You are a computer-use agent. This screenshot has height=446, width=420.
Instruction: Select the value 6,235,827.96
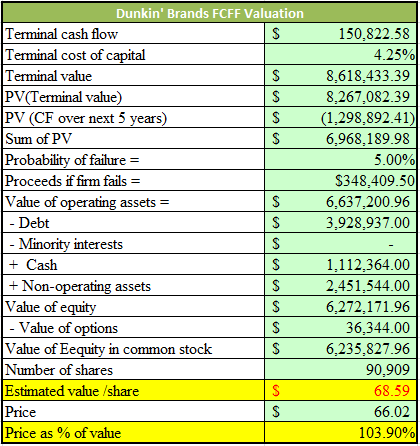tap(368, 349)
